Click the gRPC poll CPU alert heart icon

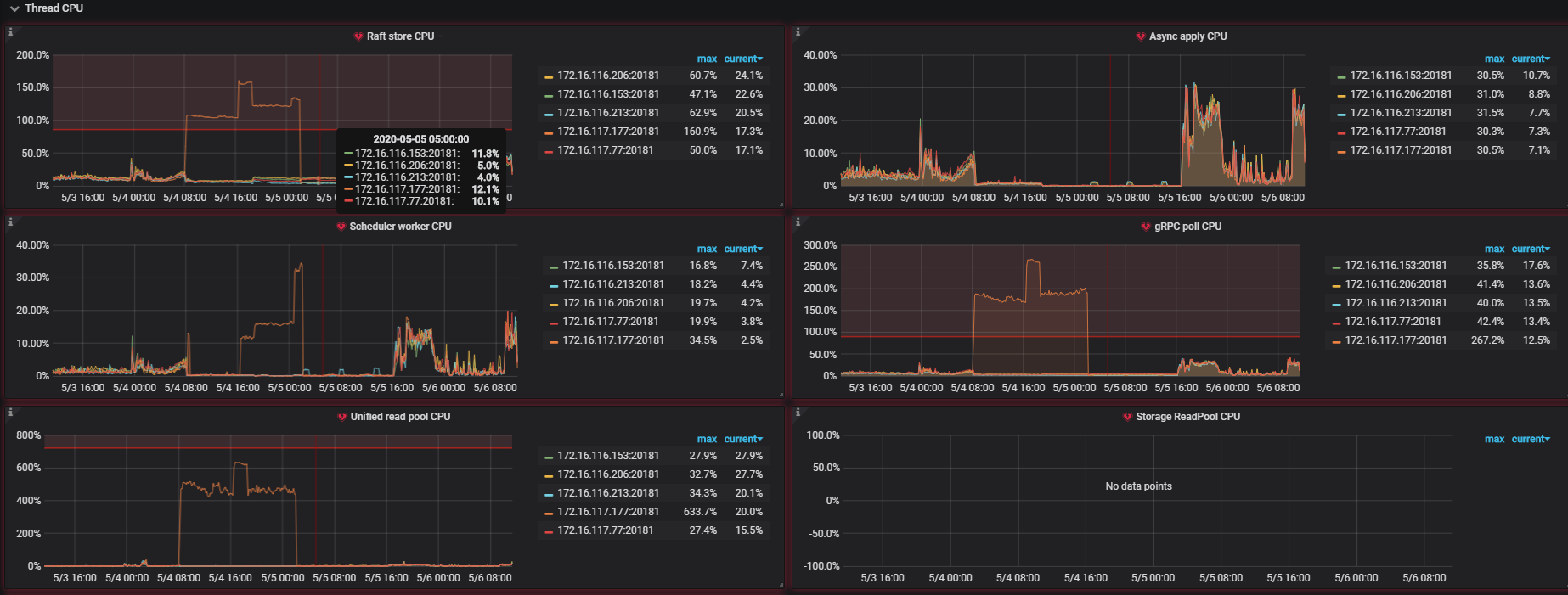(1146, 227)
